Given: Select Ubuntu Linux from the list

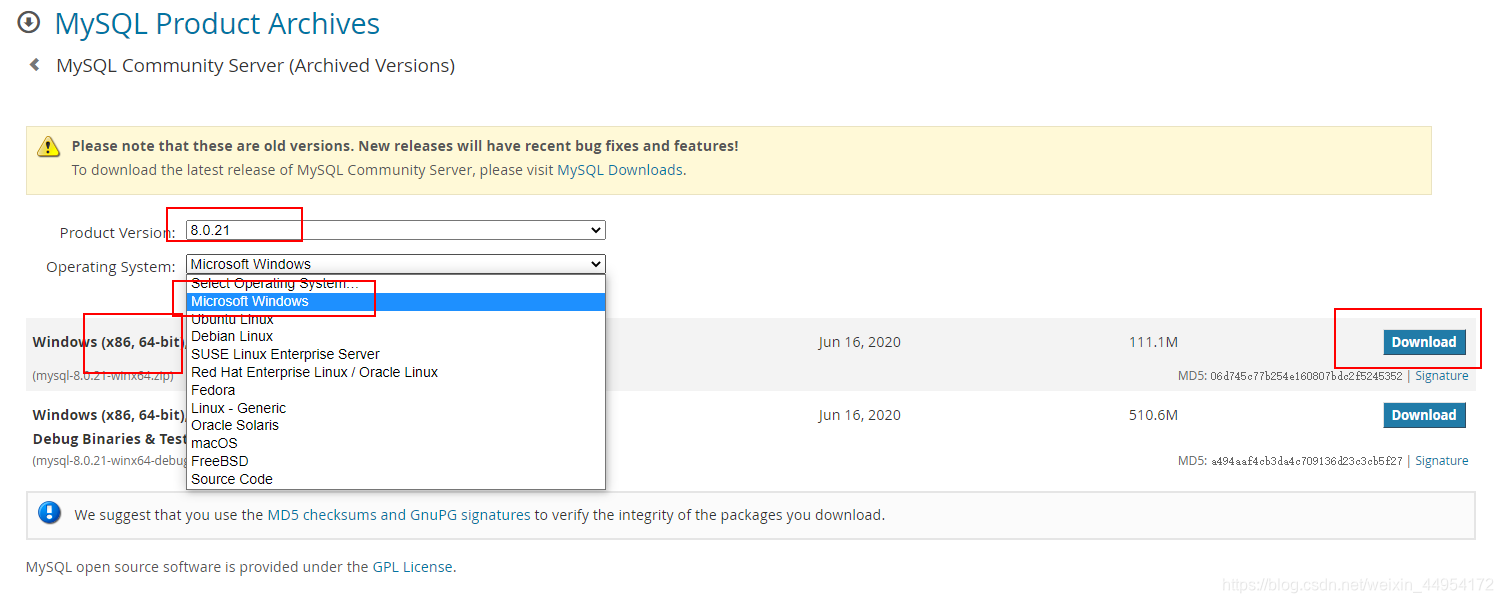Looking at the screenshot, I should (396, 319).
